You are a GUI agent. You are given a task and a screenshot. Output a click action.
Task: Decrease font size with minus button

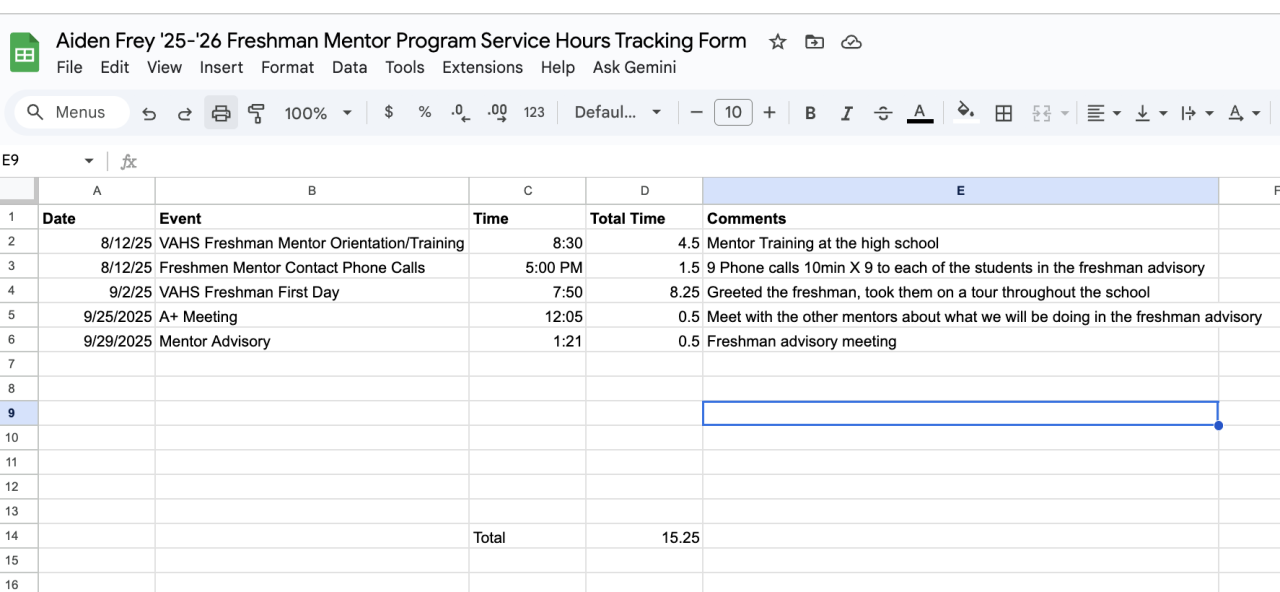697,112
